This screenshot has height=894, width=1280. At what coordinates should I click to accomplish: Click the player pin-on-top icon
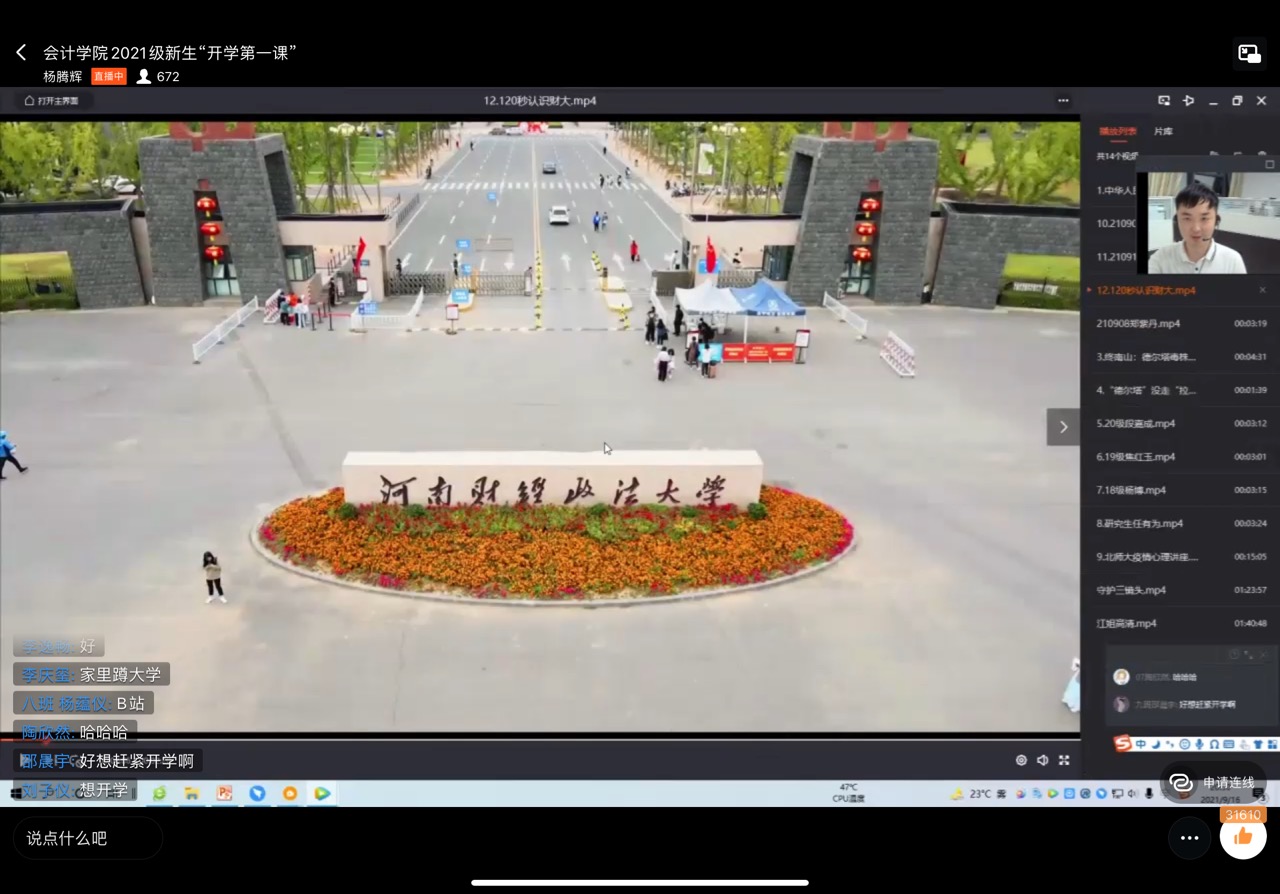click(x=1188, y=101)
